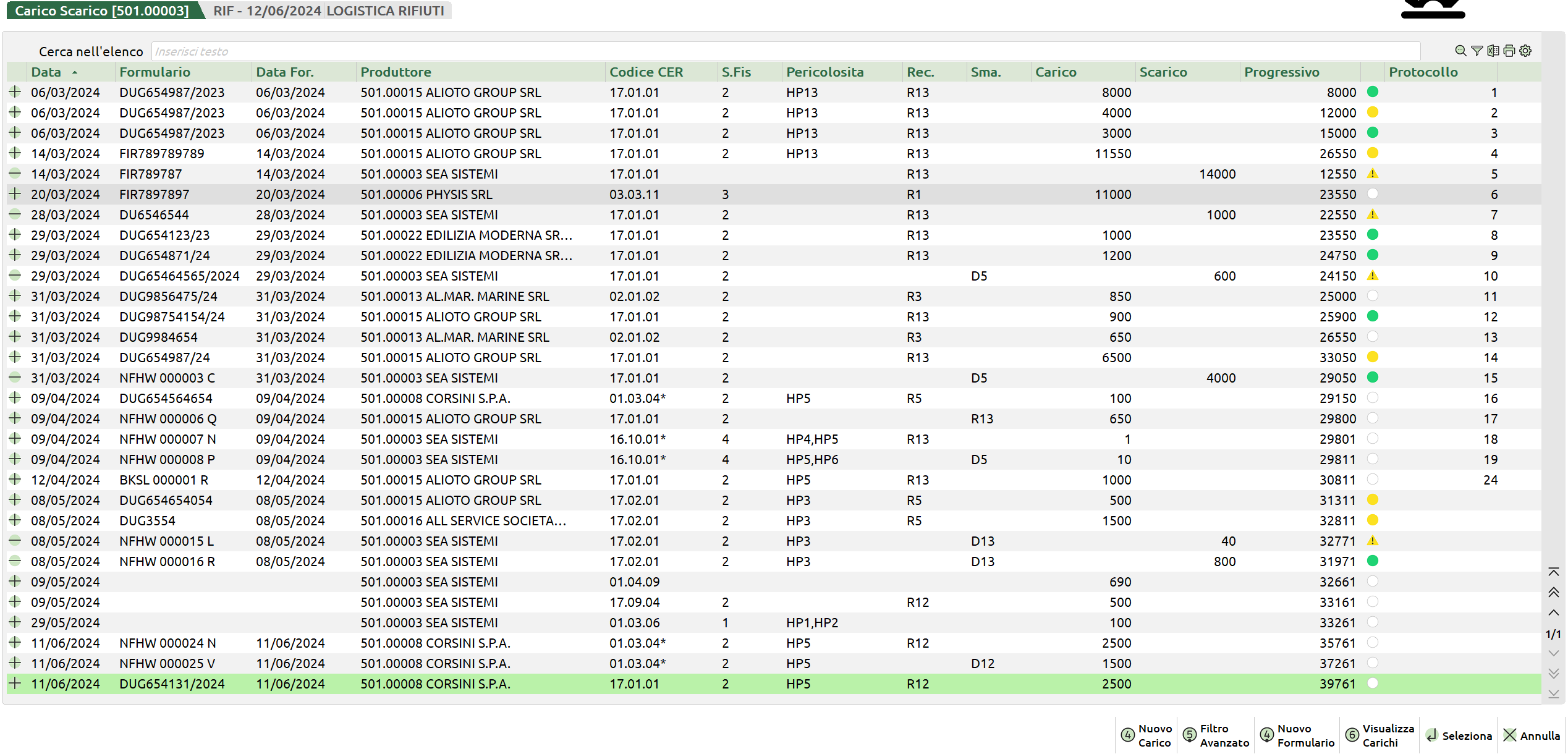Click the yellow status dot on protocollo 2
This screenshot has width=1568, height=754.
click(x=1372, y=112)
